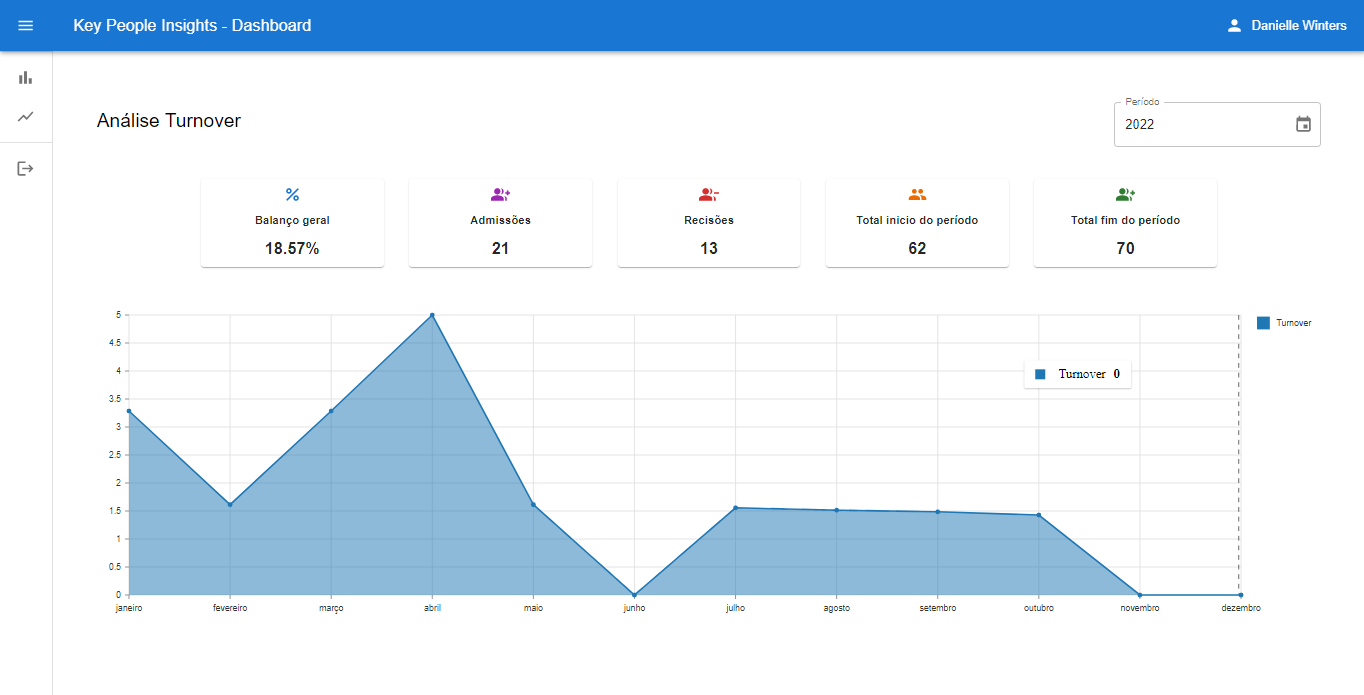The width and height of the screenshot is (1364, 695).
Task: Toggle the Turnover series in chart legend
Action: pos(1284,322)
